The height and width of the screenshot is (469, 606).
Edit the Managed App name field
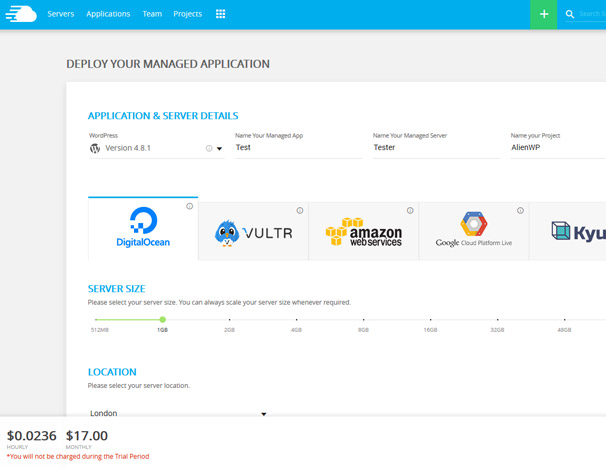click(x=299, y=148)
